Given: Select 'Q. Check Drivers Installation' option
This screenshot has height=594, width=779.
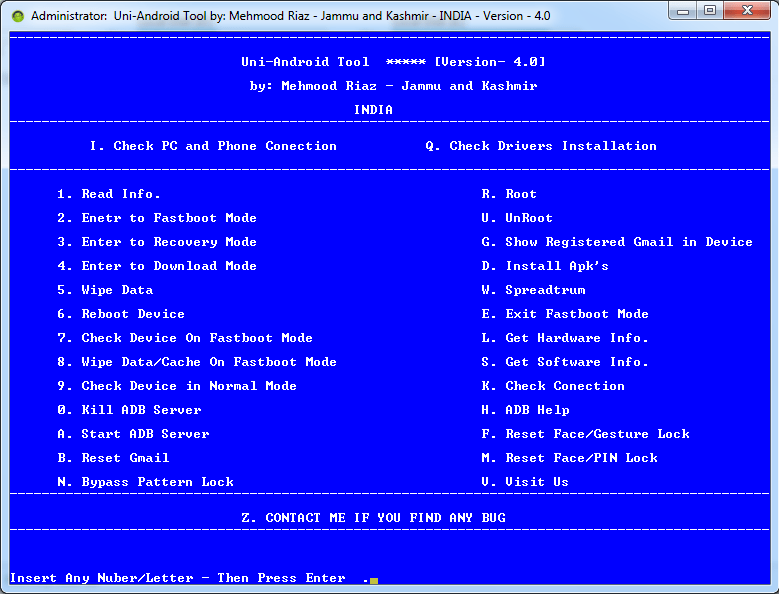Looking at the screenshot, I should coord(541,146).
